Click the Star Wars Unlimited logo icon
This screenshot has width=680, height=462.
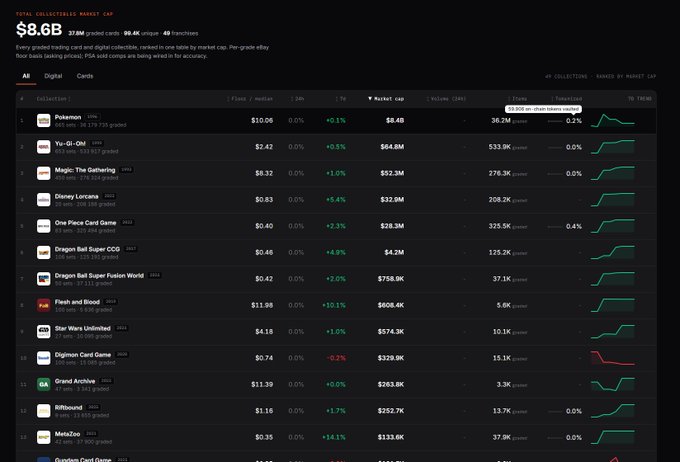pos(43,332)
